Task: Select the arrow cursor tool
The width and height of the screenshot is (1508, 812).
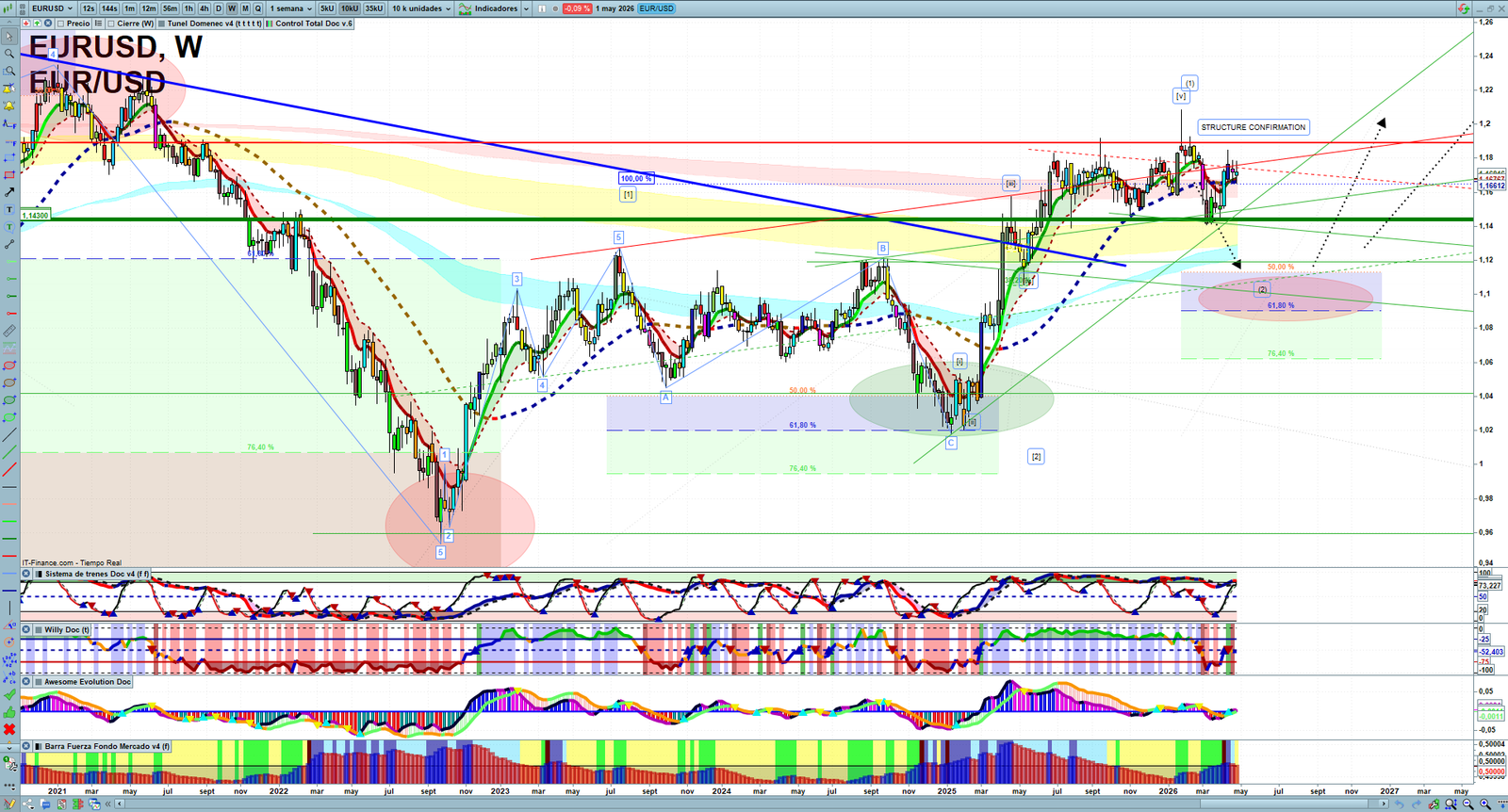Action: [x=8, y=37]
